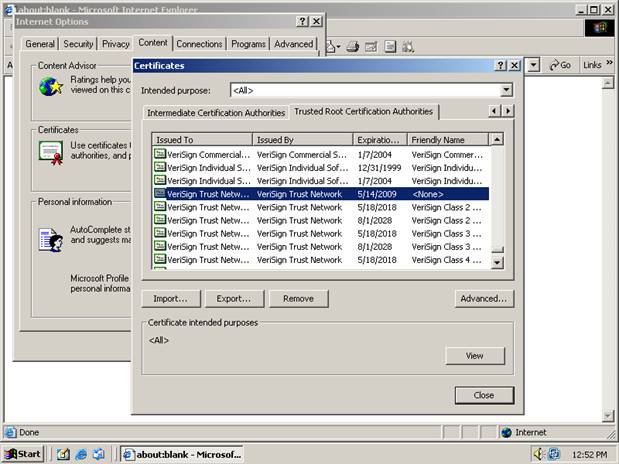Click the certificate icon of VeriSign Commercial row
619x464 pixels.
click(159, 154)
